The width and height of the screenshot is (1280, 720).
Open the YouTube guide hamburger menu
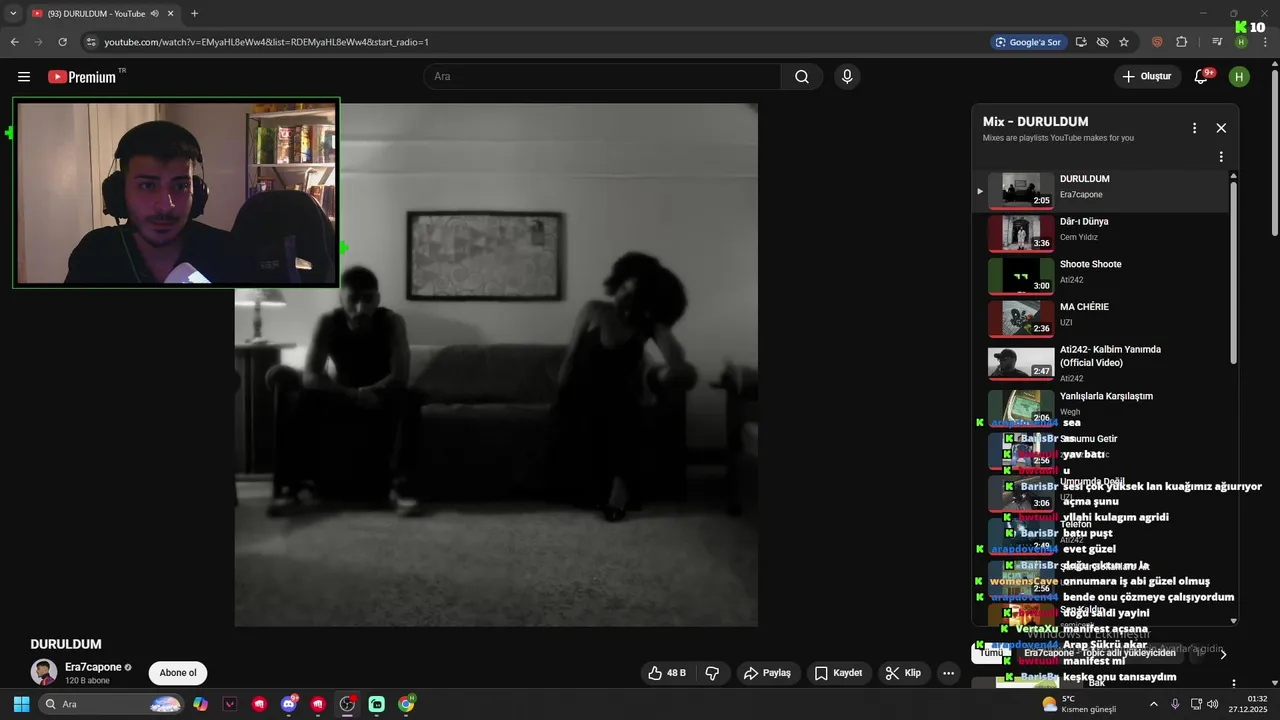(24, 77)
